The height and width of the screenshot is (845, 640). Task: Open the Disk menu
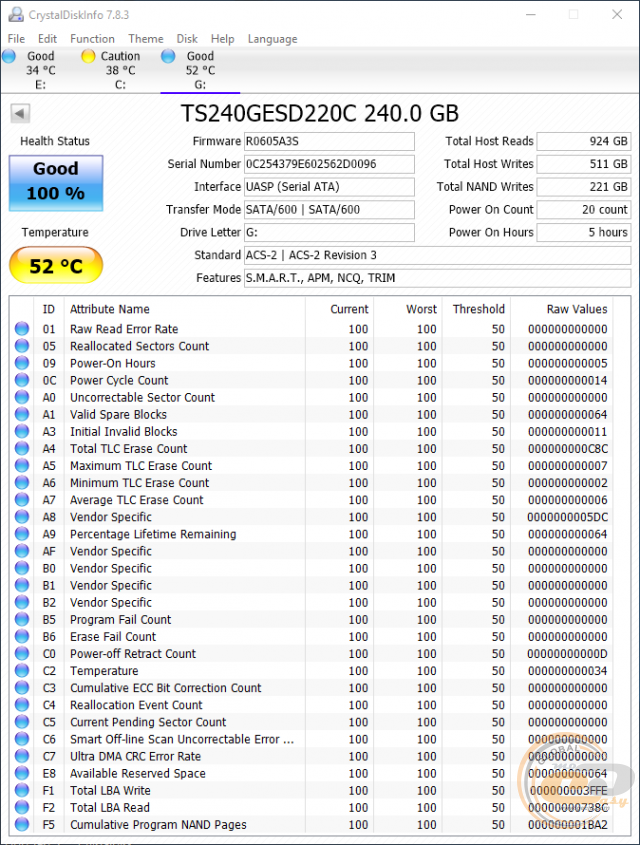187,39
